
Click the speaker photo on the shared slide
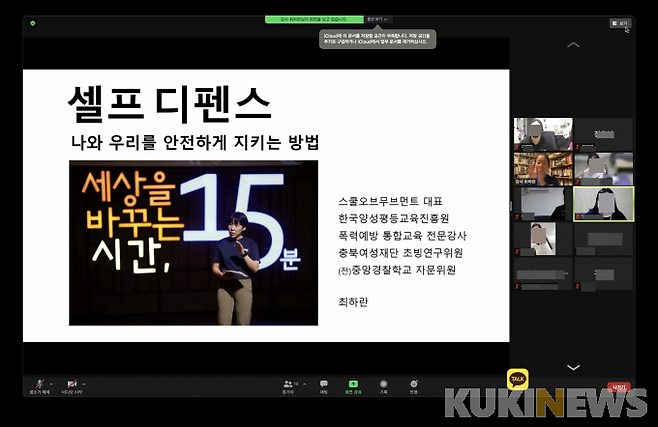193,243
